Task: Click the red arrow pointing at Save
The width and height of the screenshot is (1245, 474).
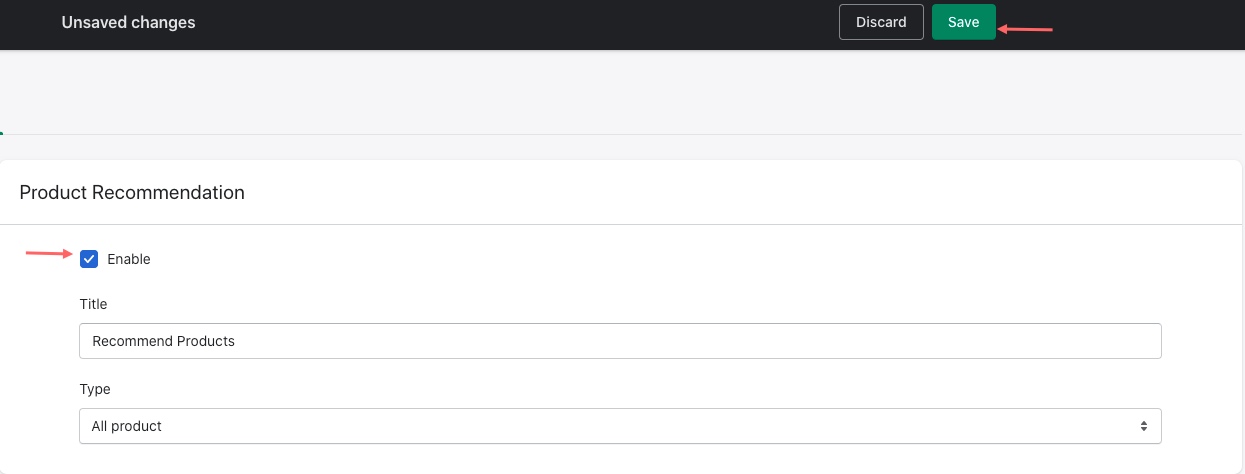Action: 1027,29
